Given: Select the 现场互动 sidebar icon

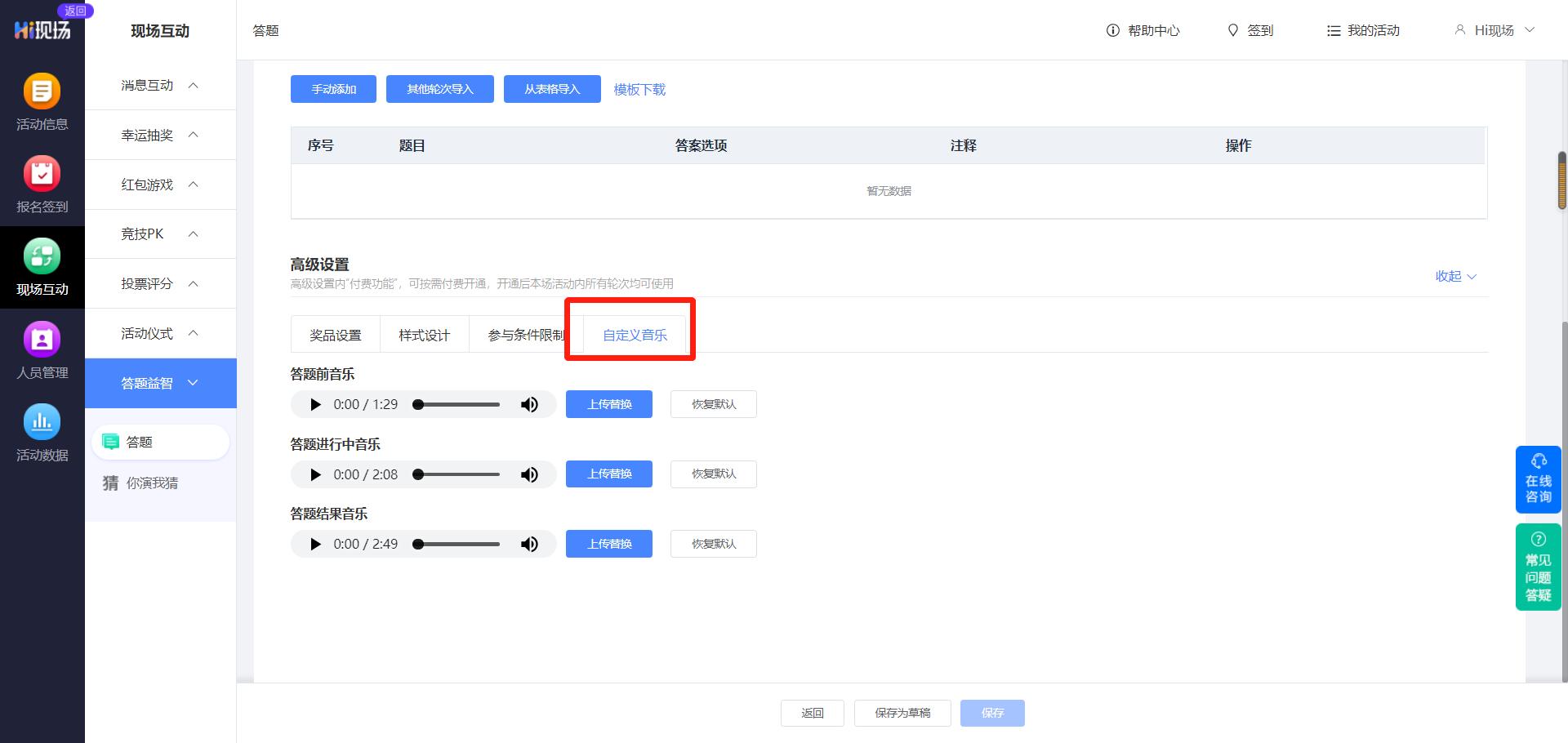Looking at the screenshot, I should tap(42, 268).
